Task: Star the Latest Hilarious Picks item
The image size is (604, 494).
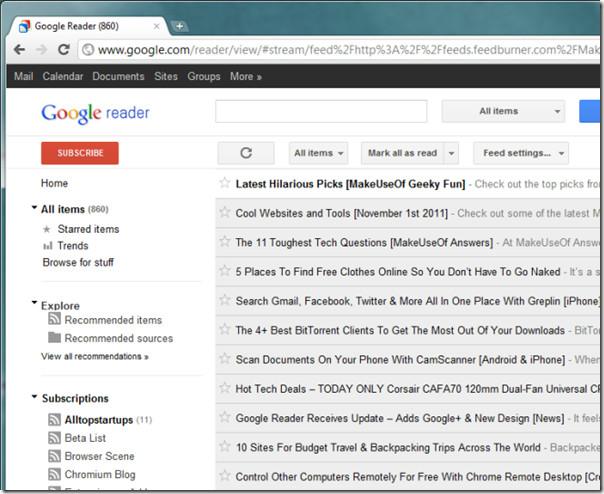Action: [x=225, y=183]
